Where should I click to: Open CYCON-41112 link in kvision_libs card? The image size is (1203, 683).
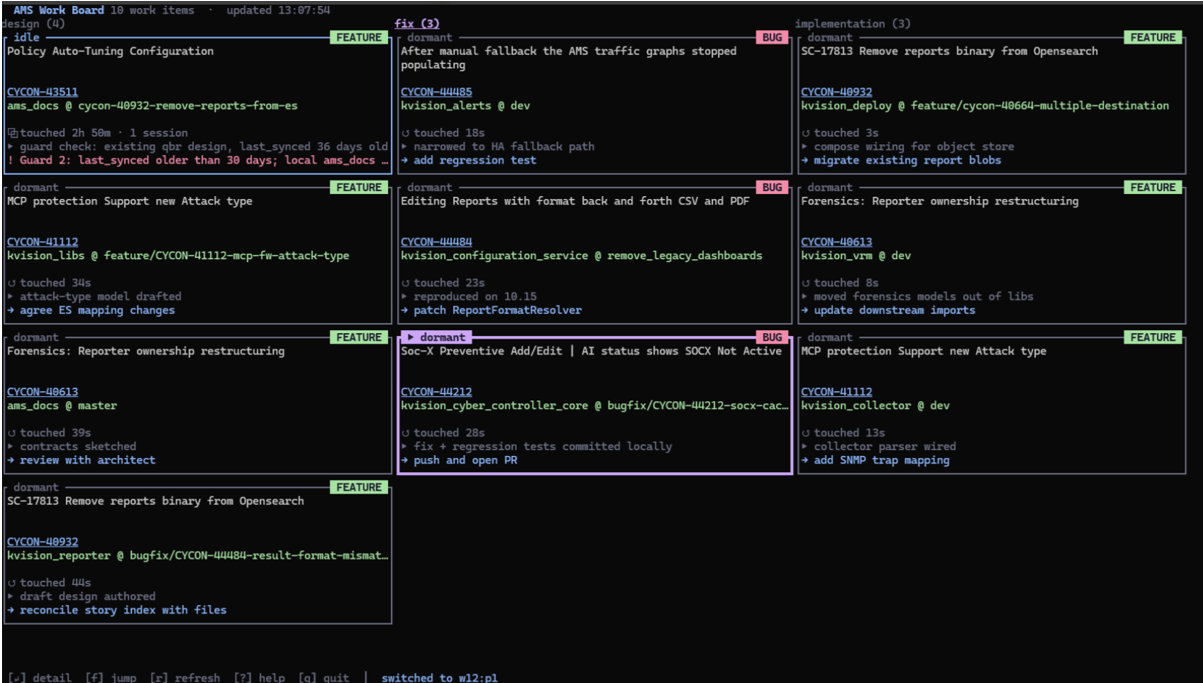(42, 242)
